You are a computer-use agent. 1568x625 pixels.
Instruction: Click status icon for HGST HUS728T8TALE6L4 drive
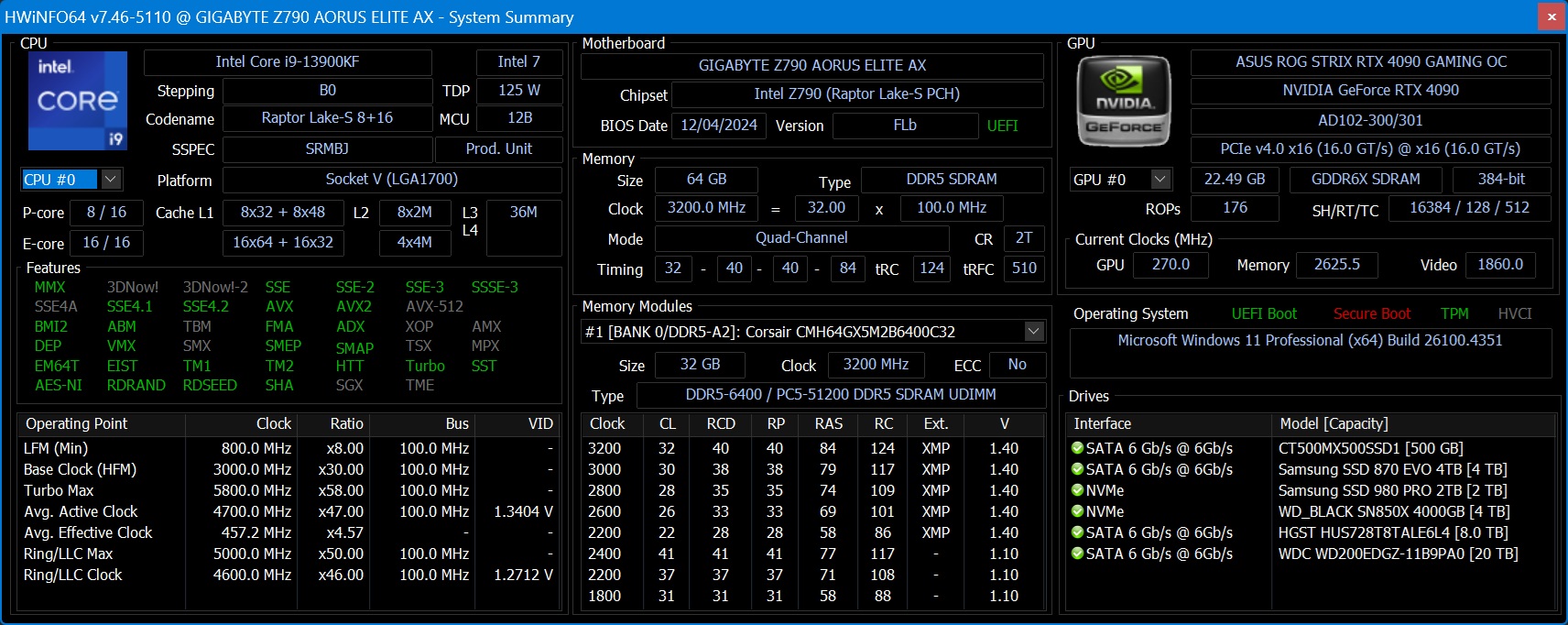pos(1078,532)
